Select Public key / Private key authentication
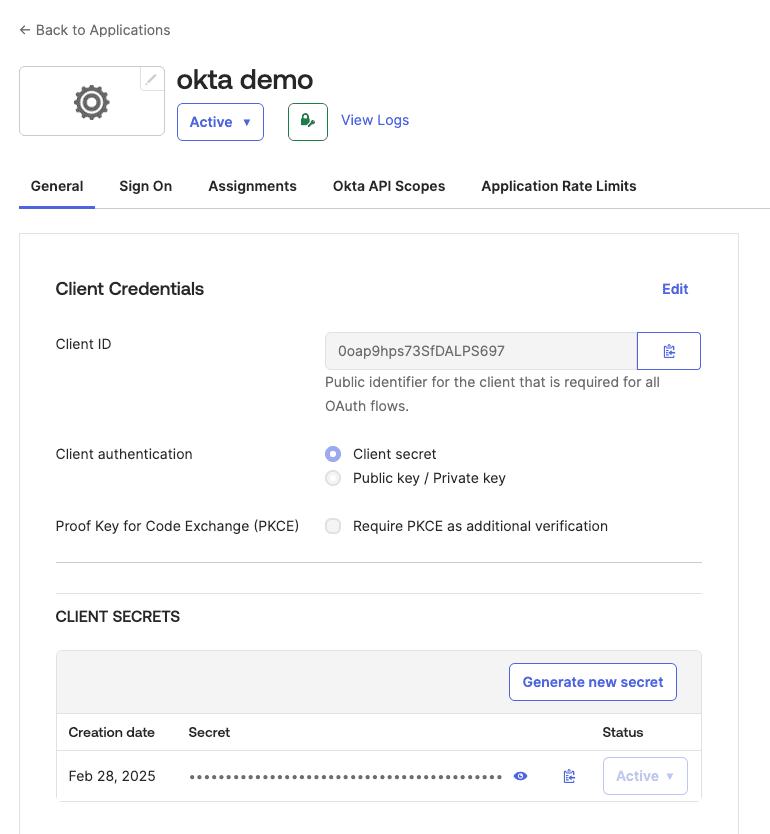This screenshot has width=770, height=834. pyautogui.click(x=332, y=478)
